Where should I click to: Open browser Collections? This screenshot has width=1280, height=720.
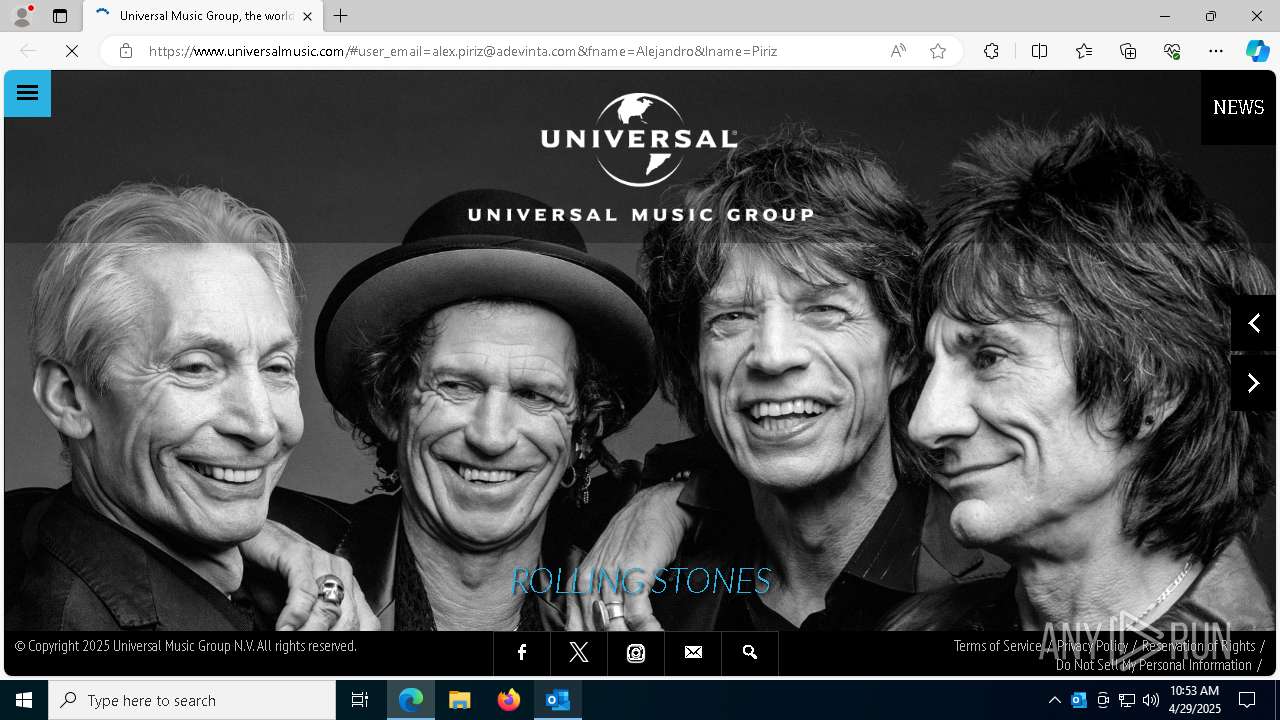(x=1128, y=51)
